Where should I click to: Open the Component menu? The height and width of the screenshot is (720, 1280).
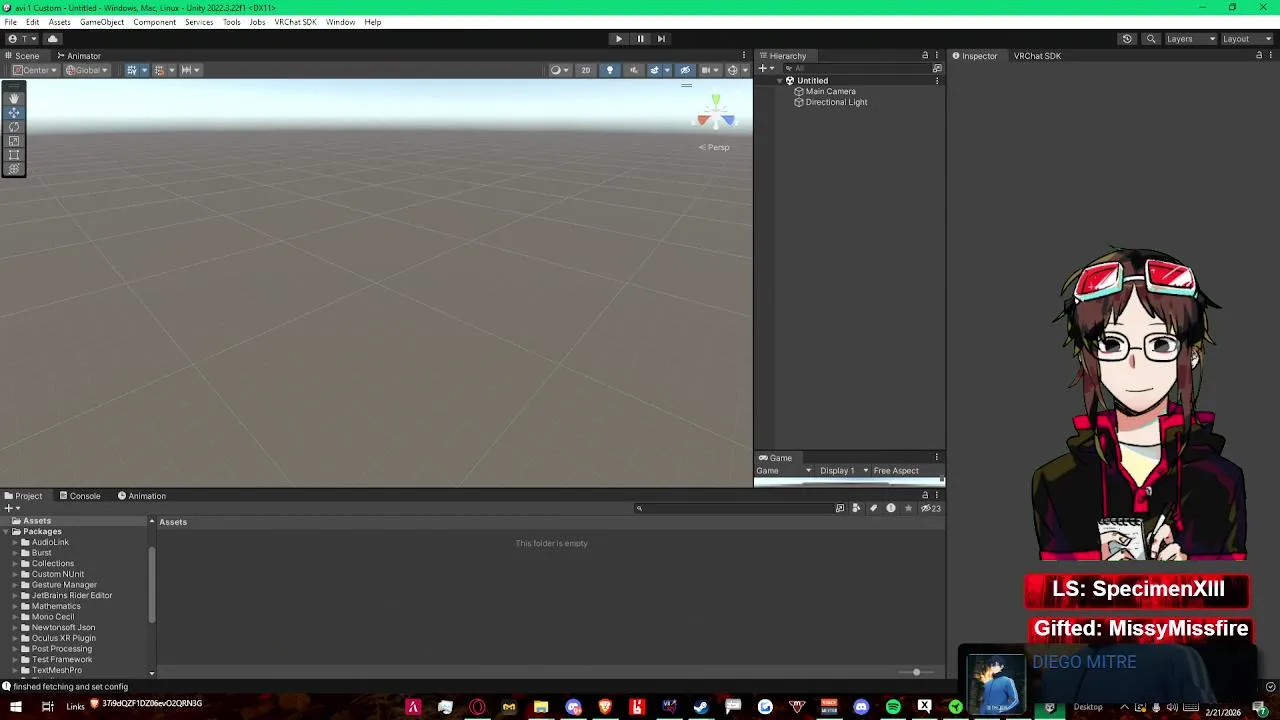(154, 22)
